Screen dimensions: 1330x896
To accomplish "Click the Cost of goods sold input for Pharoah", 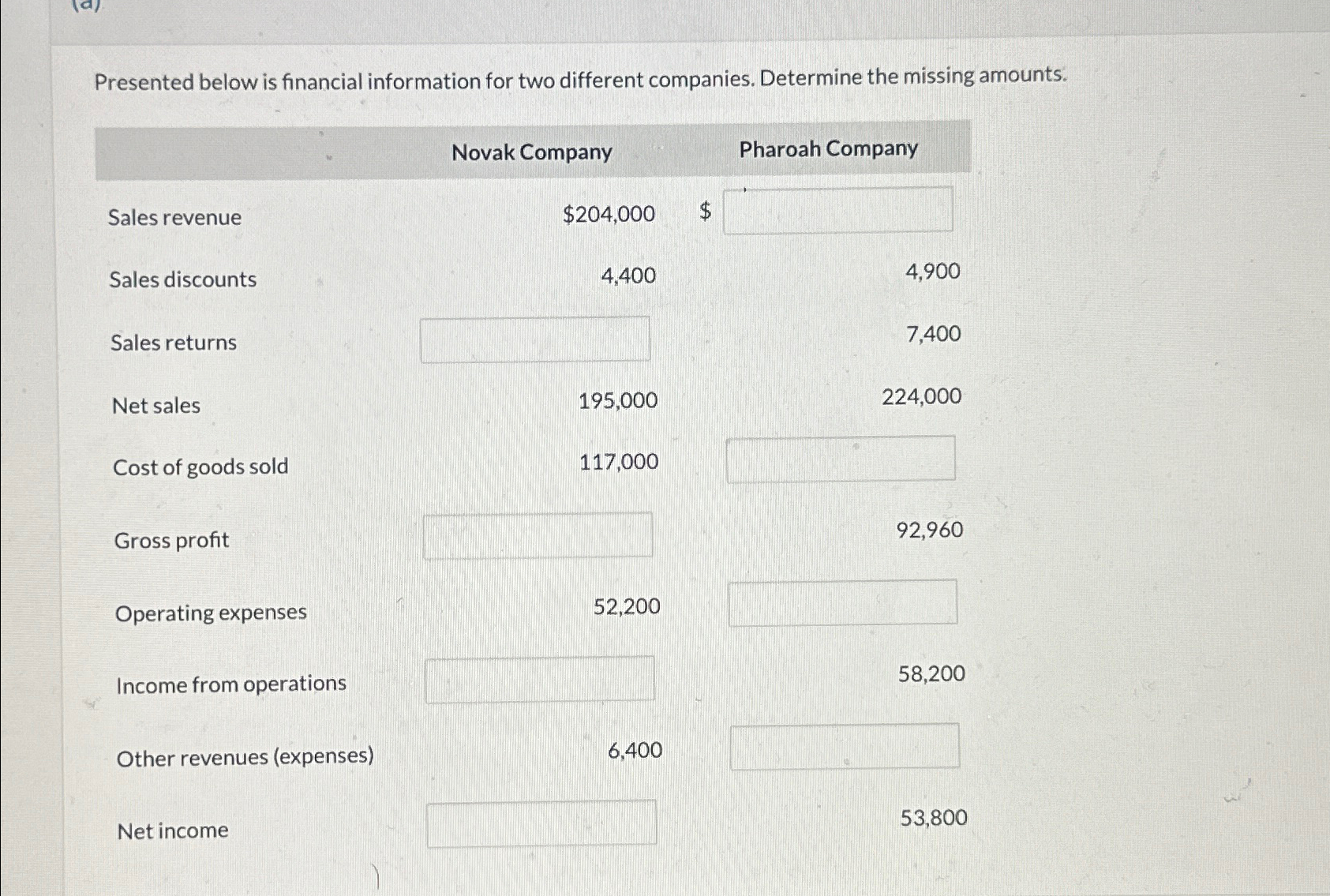I will point(839,459).
